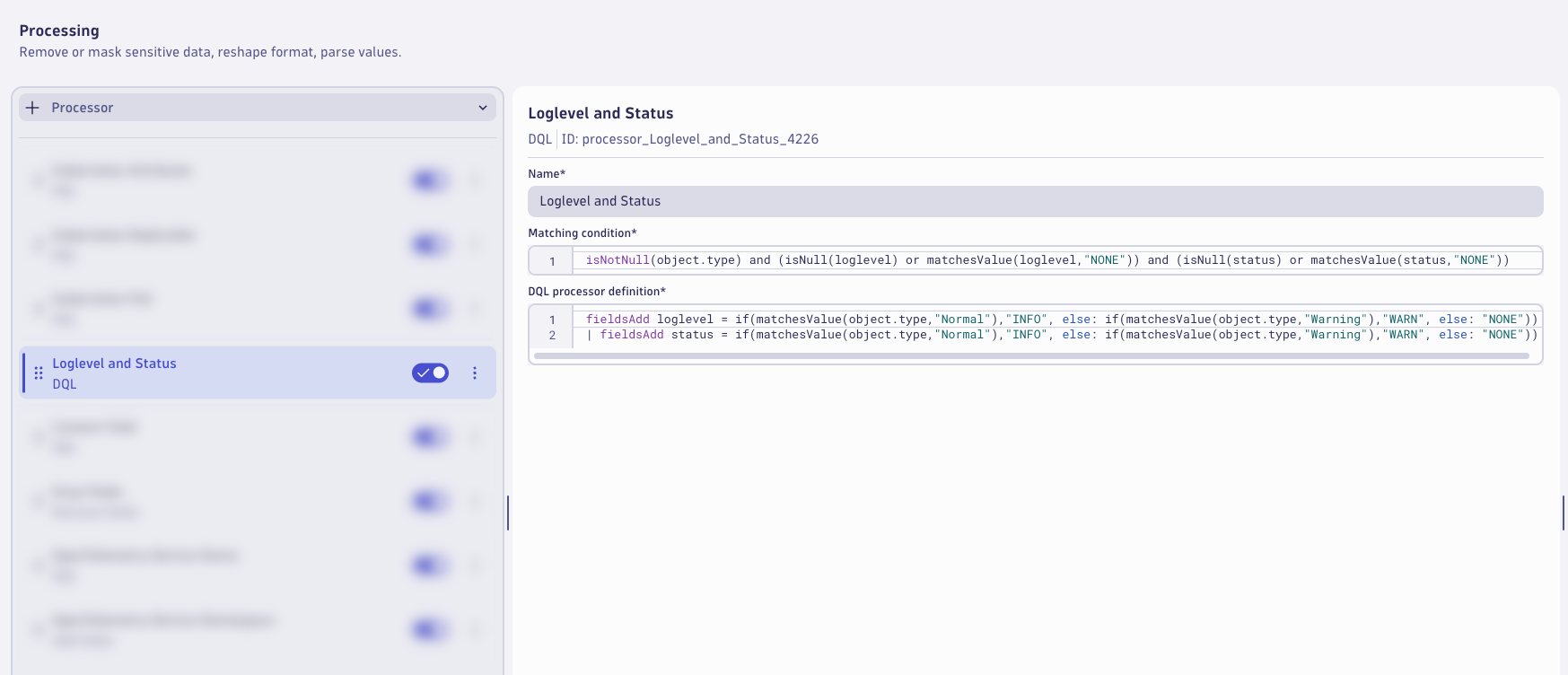This screenshot has width=1568, height=675.
Task: Click the horizontal scrollbar in DQL definition editor
Action: tap(1031, 355)
